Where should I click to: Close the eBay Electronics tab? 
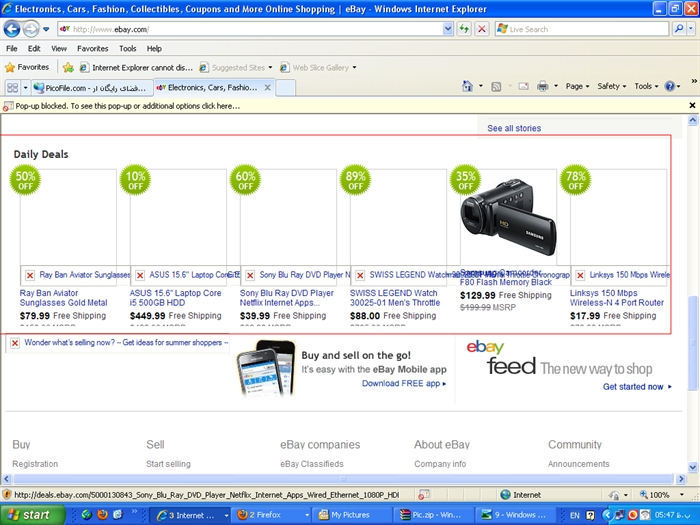[x=267, y=88]
